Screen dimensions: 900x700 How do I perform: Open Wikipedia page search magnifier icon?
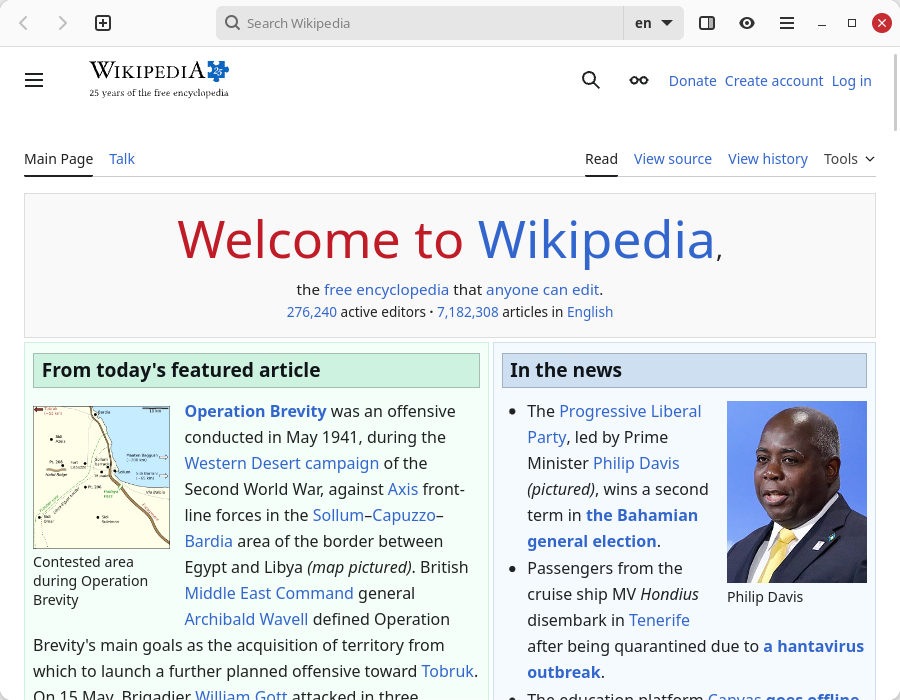591,80
